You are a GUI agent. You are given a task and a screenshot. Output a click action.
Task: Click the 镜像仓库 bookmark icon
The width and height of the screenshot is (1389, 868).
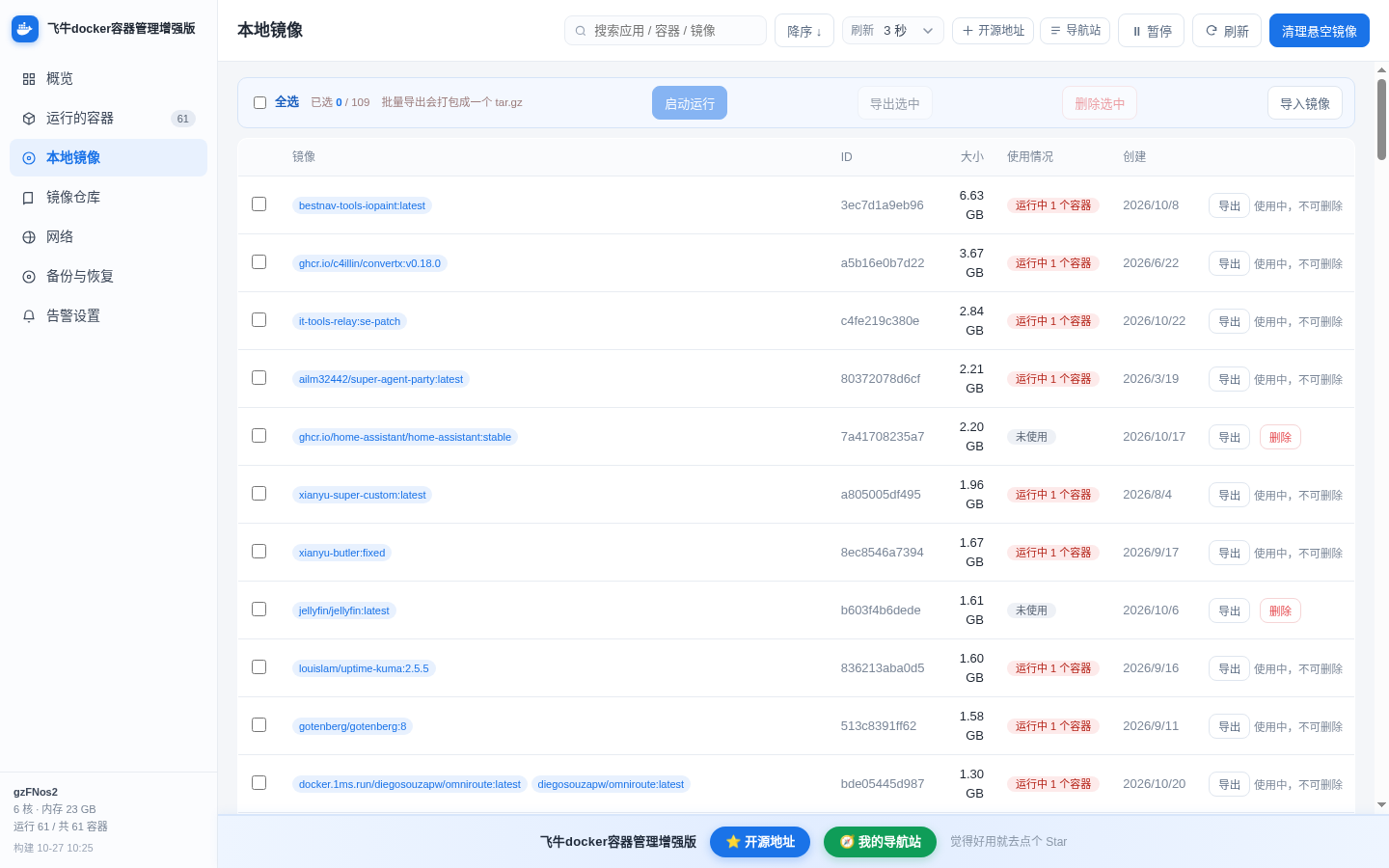tap(29, 198)
